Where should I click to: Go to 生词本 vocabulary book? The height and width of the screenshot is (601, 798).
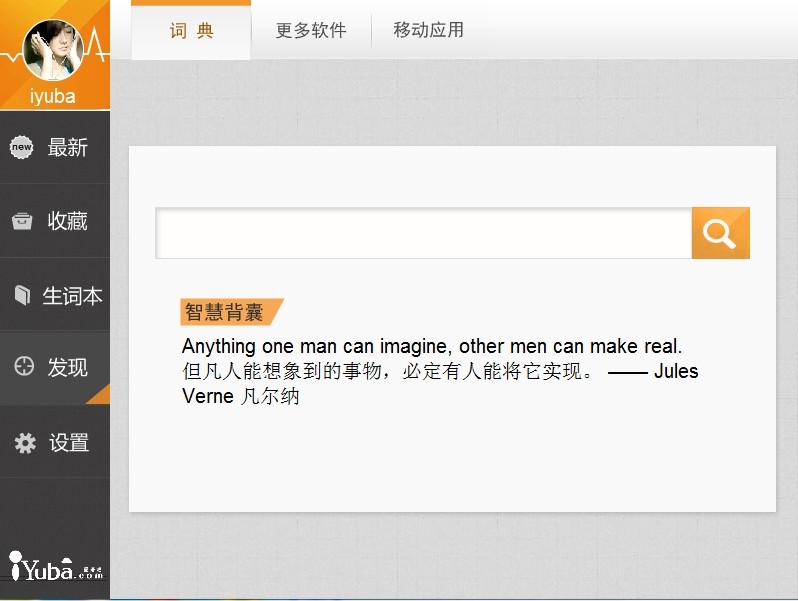point(55,295)
